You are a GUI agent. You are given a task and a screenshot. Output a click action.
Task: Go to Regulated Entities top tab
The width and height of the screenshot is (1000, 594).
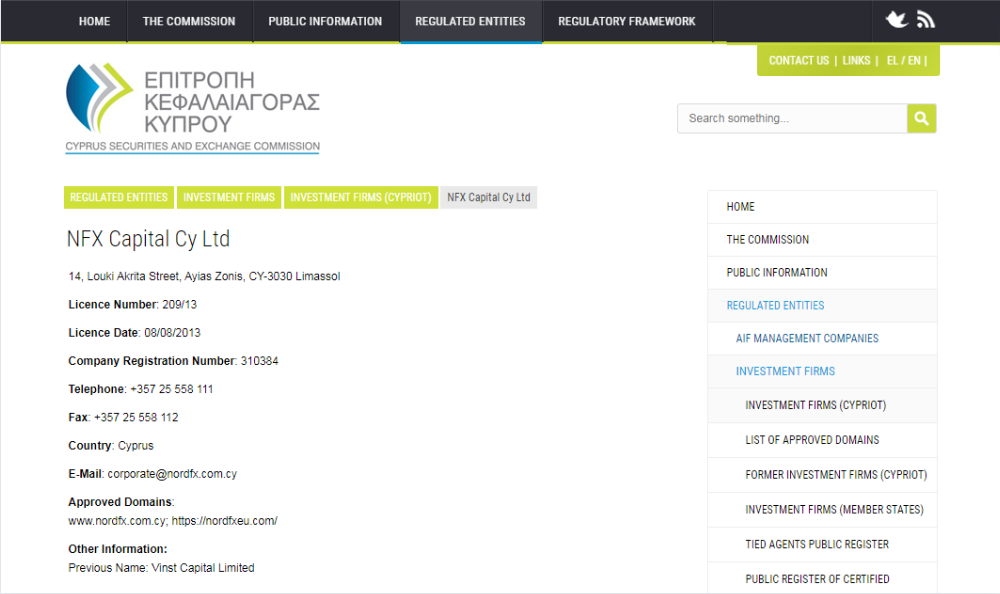pyautogui.click(x=470, y=21)
